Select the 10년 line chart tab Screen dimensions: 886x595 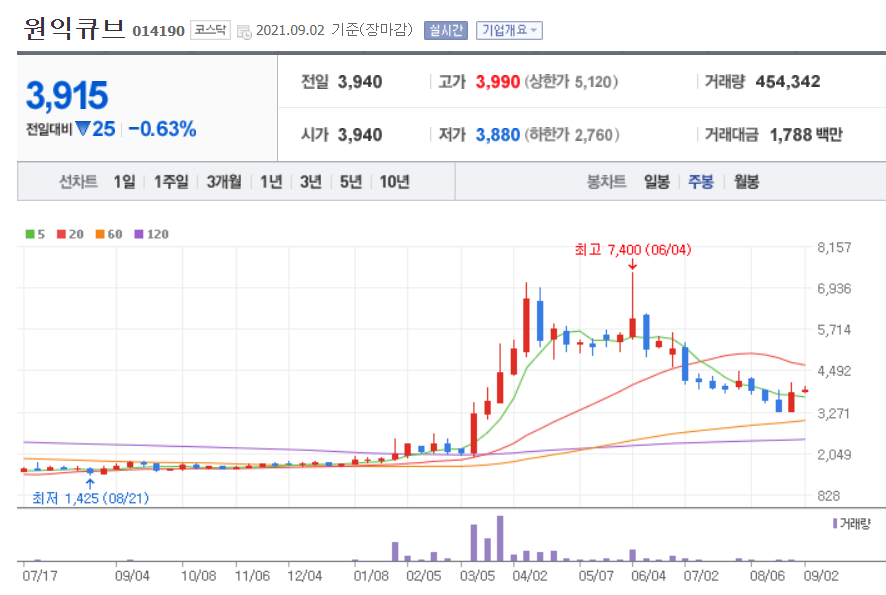(394, 182)
